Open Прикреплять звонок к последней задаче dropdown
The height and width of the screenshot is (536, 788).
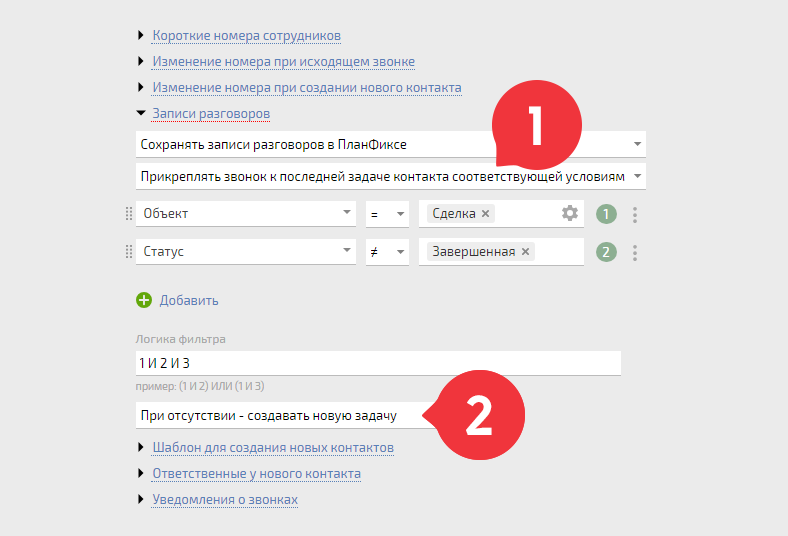click(x=390, y=176)
